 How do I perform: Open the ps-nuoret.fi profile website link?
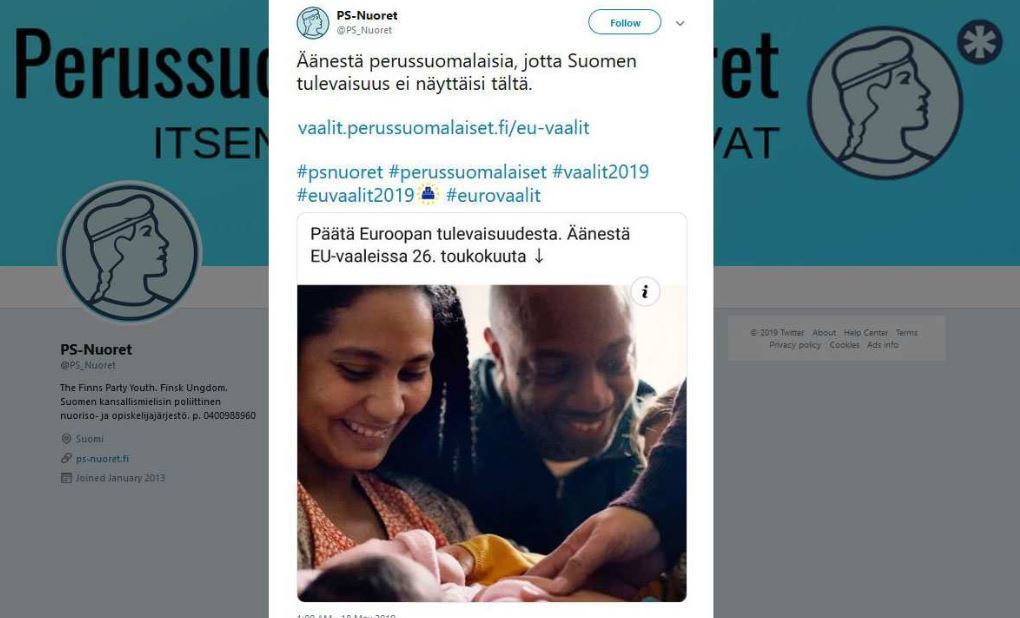point(102,459)
